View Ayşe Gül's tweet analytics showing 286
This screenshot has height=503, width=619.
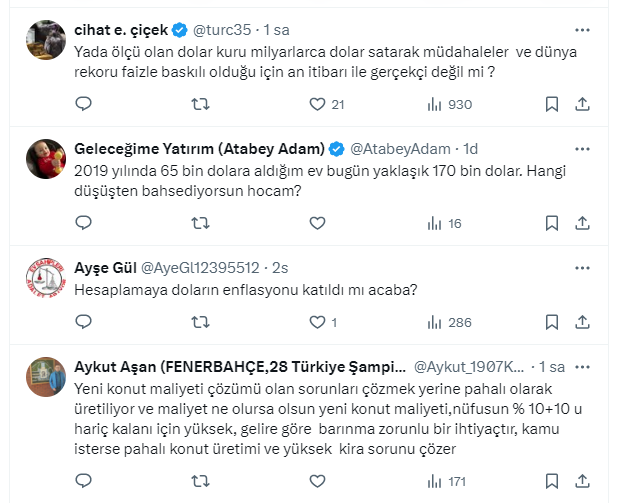448,322
